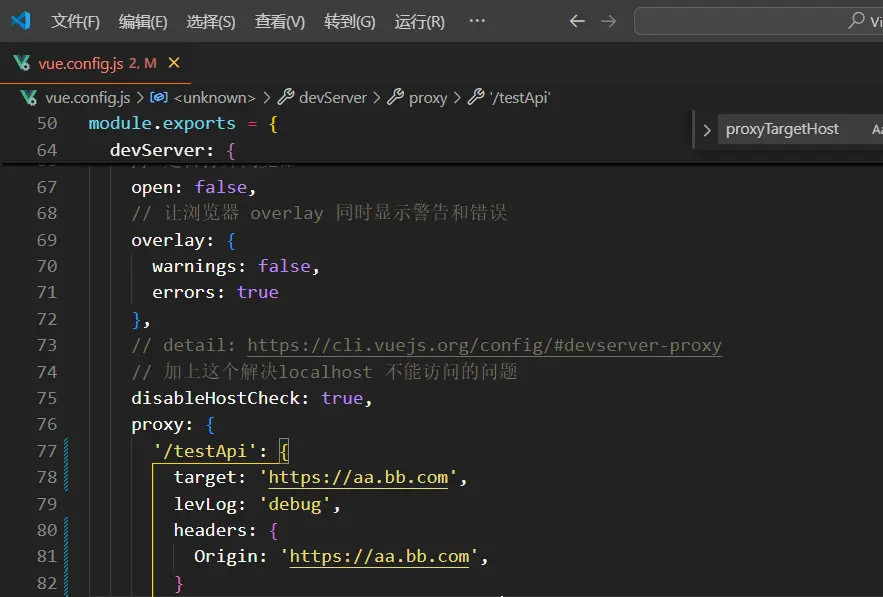Expand the replace row in find widget
883x597 pixels.
pyautogui.click(x=707, y=129)
